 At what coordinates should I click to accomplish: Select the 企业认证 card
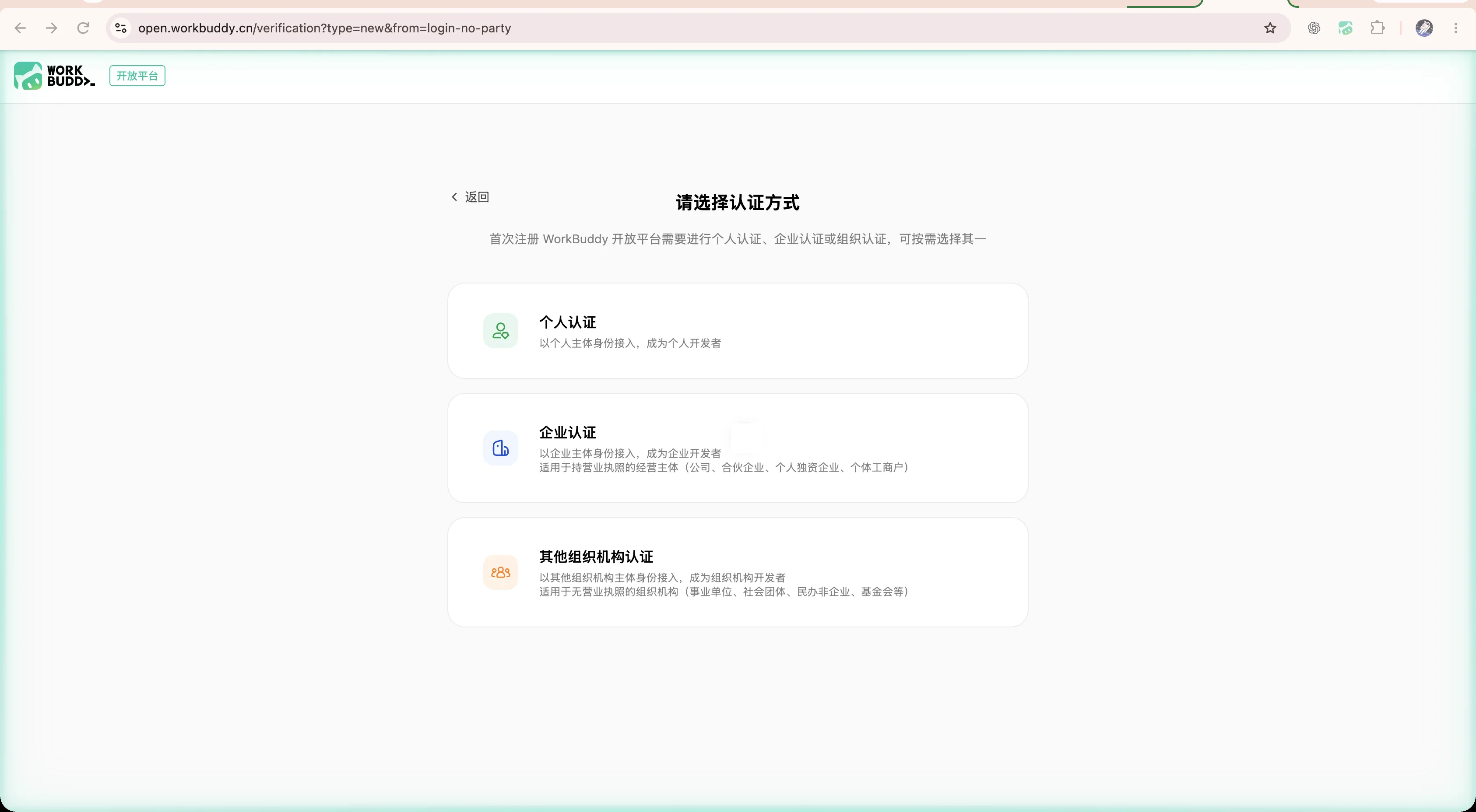coord(738,448)
